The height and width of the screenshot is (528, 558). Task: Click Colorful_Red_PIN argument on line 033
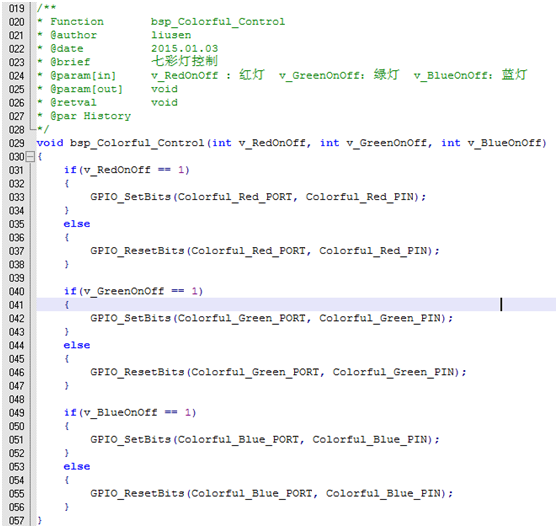(360, 197)
